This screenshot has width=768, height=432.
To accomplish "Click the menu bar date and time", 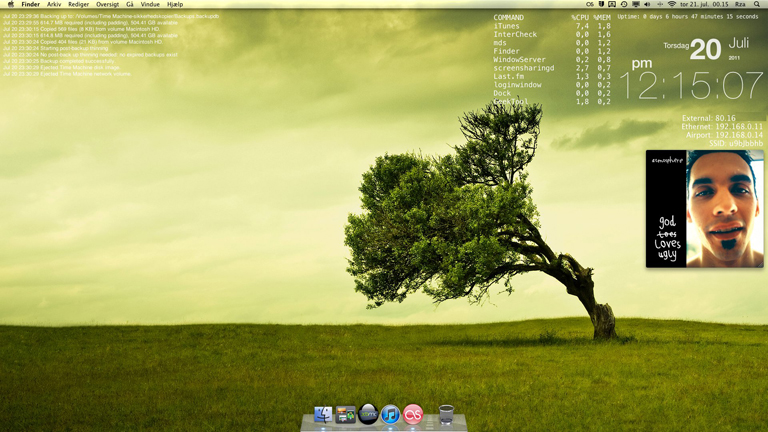I will point(704,4).
